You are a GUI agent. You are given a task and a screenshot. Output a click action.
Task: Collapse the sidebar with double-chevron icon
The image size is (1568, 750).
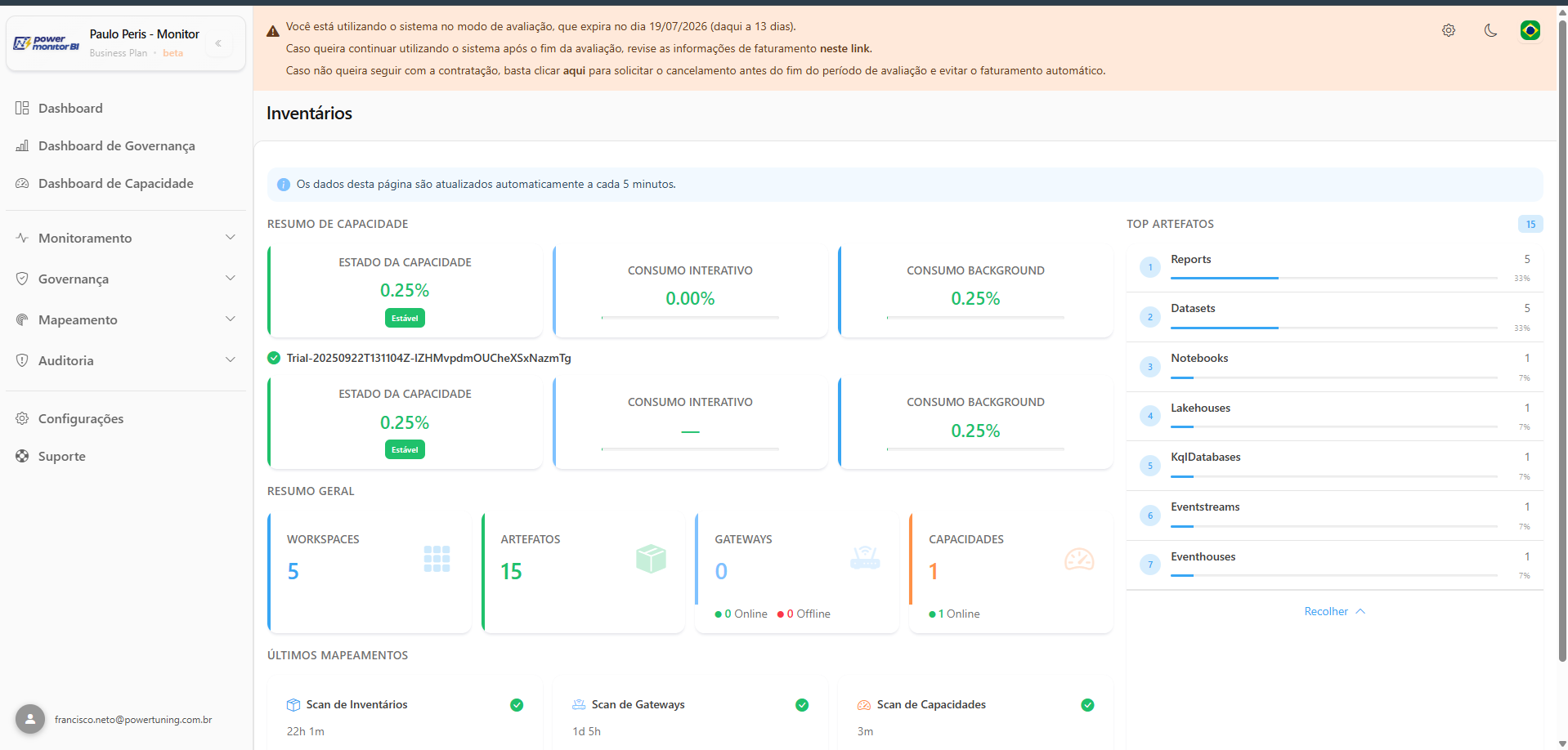[218, 43]
